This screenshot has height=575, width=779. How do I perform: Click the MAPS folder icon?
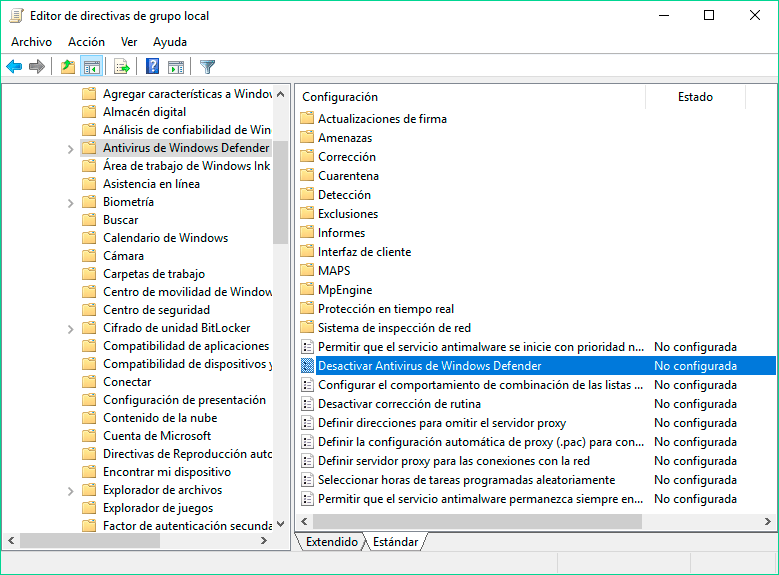coord(308,270)
